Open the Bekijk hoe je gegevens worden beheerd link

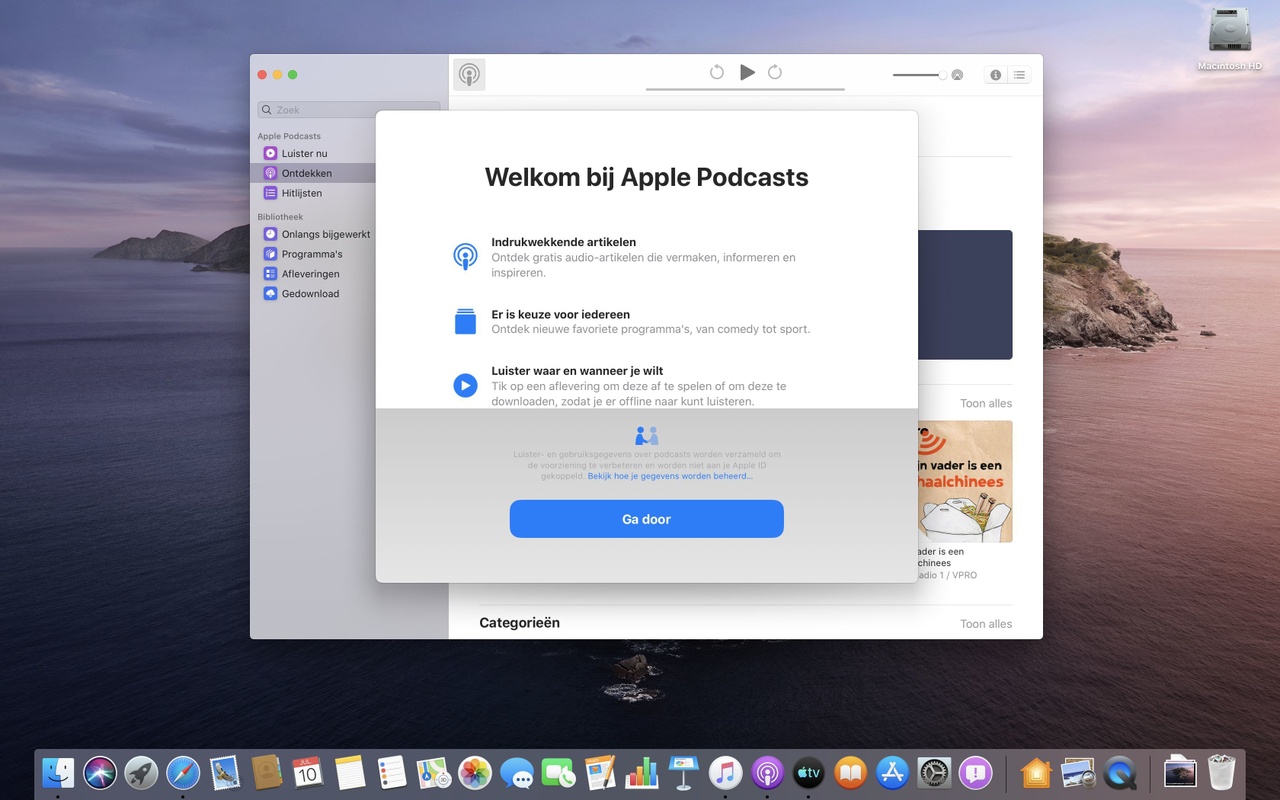pos(670,476)
